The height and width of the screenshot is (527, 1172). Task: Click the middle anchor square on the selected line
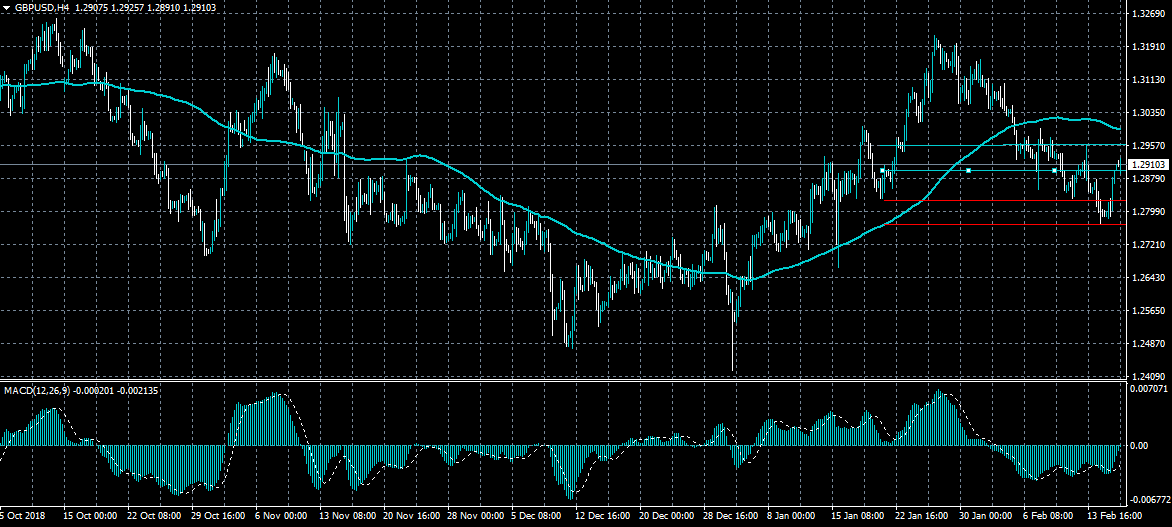pos(969,171)
